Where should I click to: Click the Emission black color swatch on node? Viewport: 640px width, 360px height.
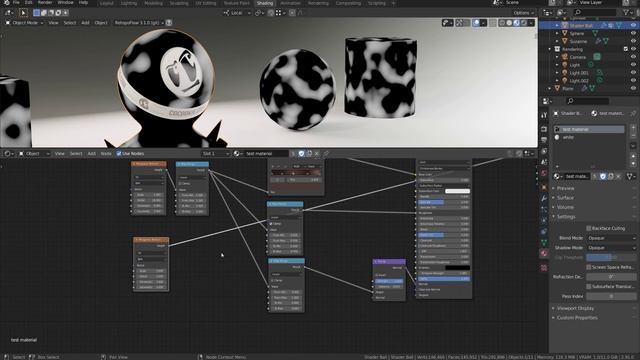[457, 268]
